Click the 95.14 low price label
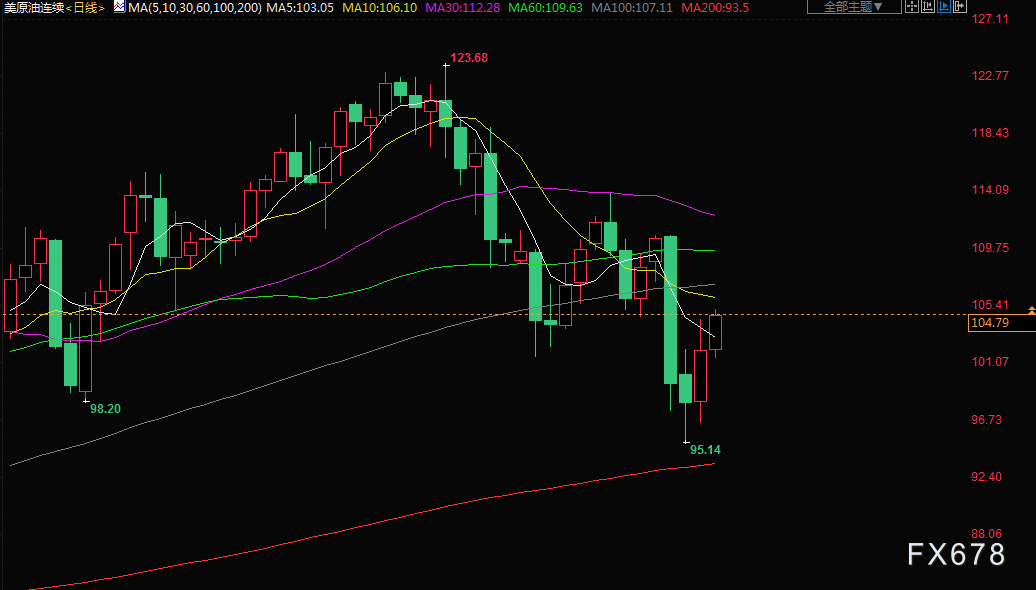 [705, 450]
